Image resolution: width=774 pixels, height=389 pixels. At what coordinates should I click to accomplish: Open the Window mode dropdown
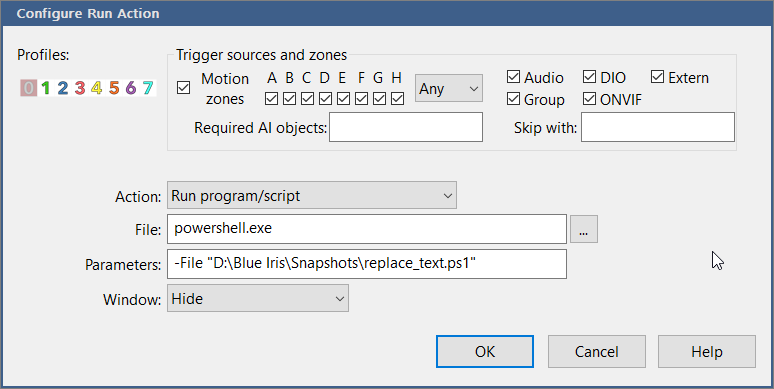(258, 298)
